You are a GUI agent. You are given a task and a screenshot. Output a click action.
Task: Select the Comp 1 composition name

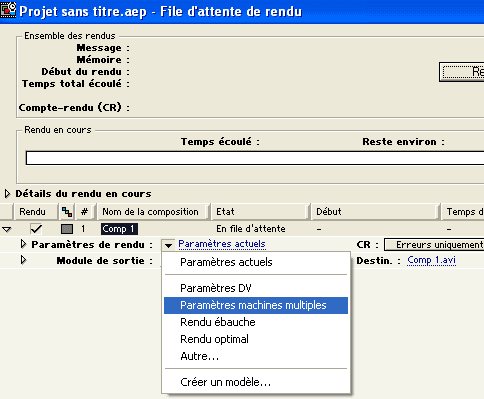(119, 229)
